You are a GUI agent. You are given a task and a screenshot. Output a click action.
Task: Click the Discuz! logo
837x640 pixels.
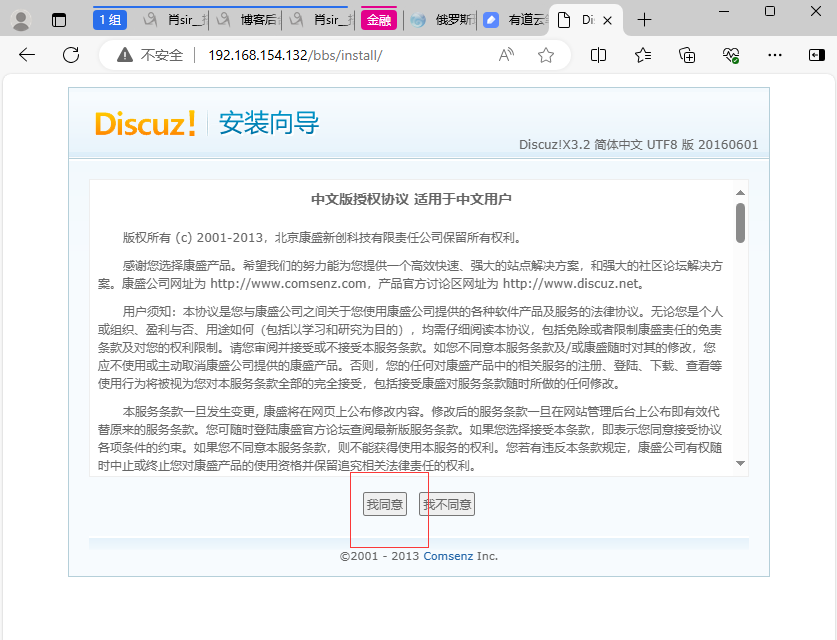145,124
